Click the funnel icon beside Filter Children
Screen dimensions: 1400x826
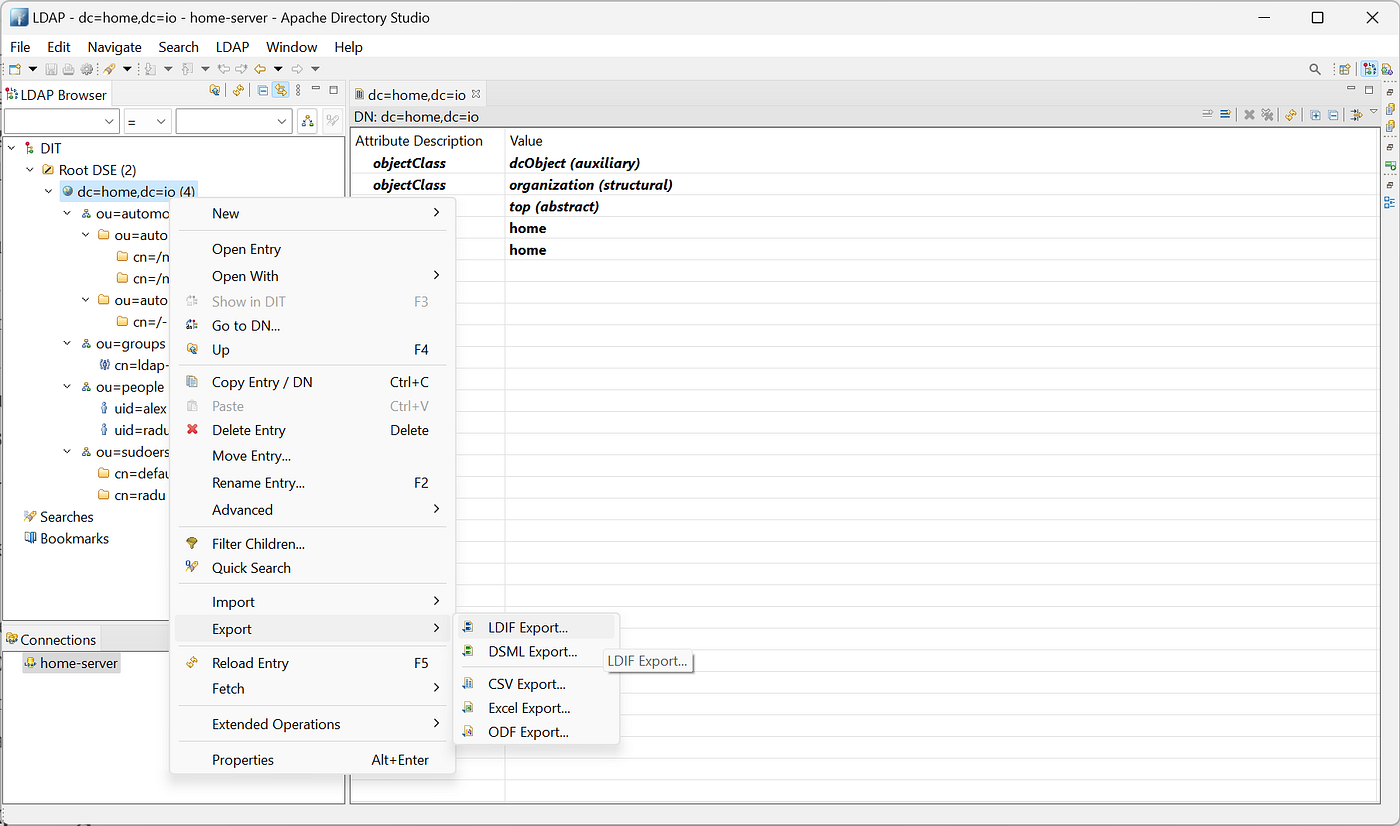pyautogui.click(x=192, y=544)
